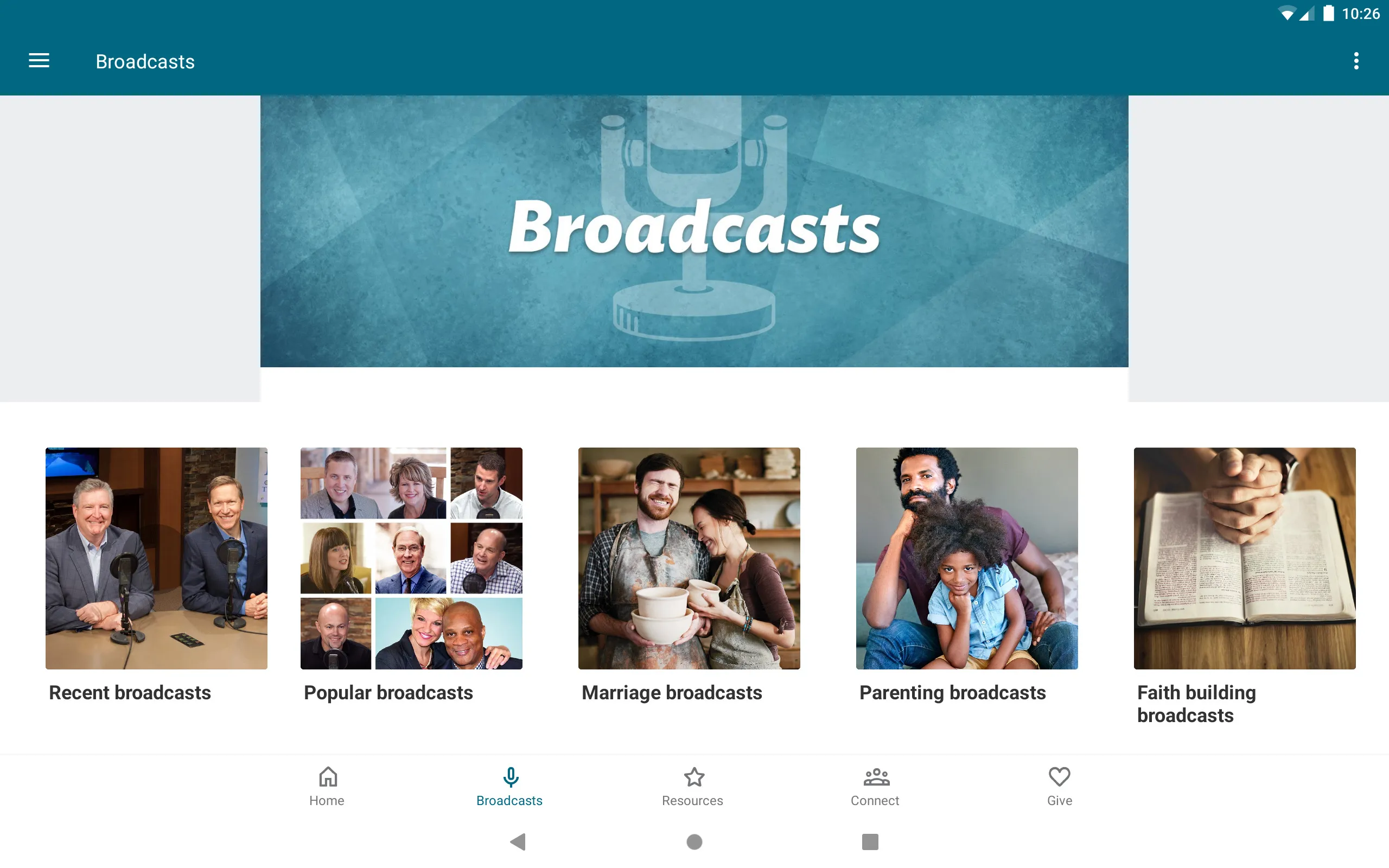
Task: Tap the Broadcasts microphone icon
Action: click(x=509, y=776)
